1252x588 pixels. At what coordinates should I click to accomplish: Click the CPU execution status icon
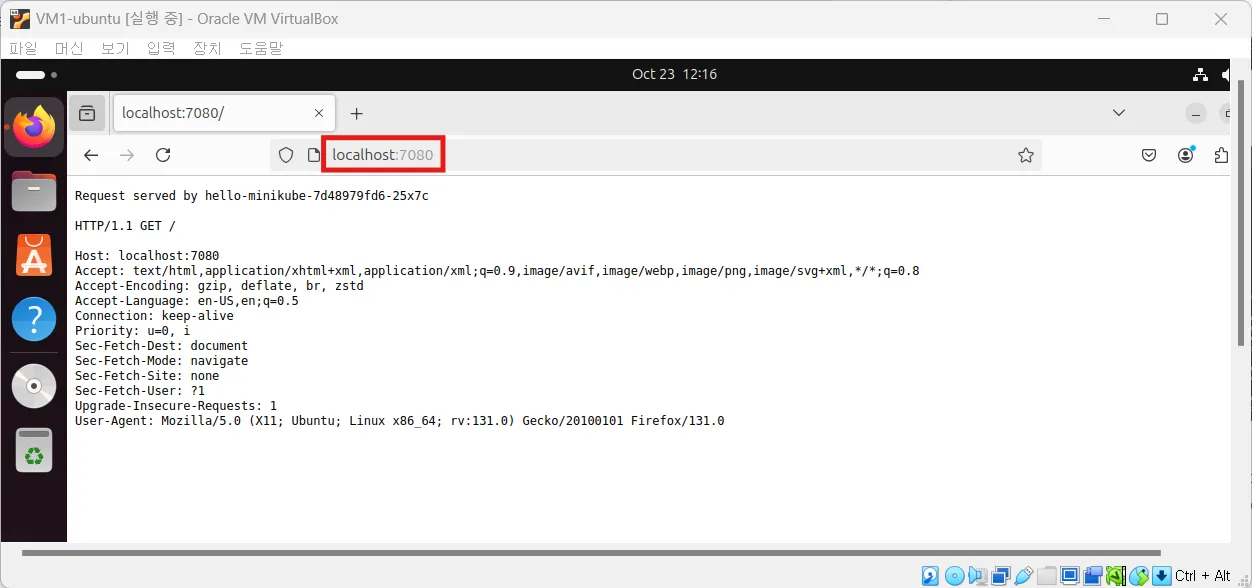[x=1116, y=576]
